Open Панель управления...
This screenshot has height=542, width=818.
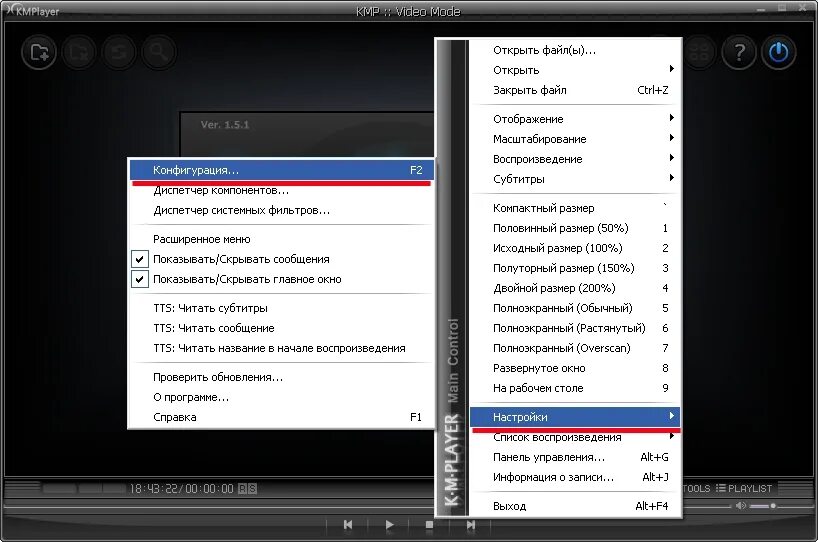[x=575, y=457]
